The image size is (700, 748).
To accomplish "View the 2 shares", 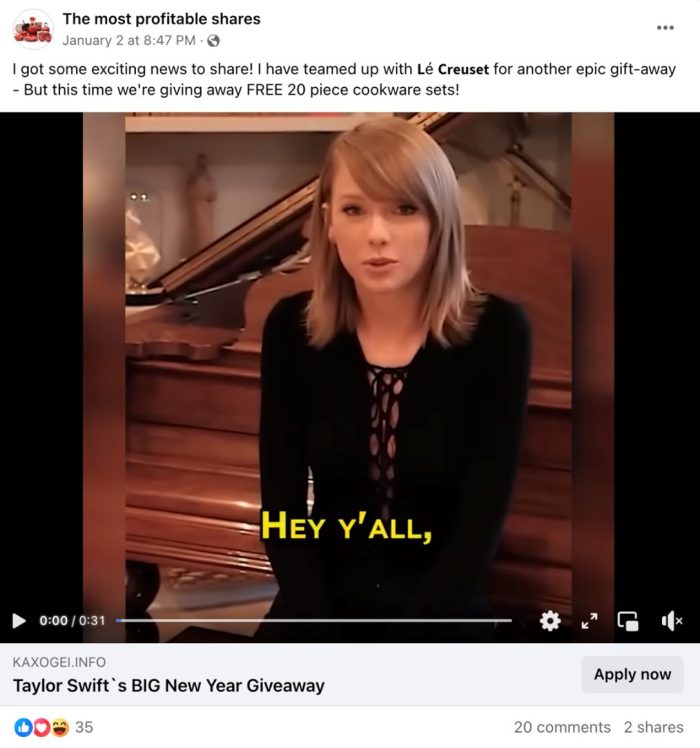I will [x=653, y=727].
